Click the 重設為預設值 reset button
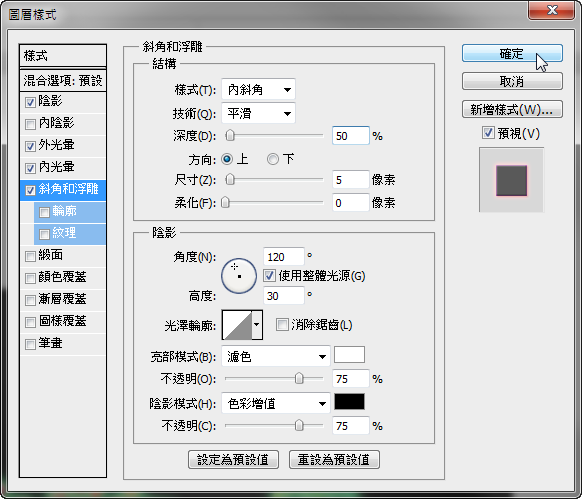Screen dimensions: 582x499 click(x=334, y=460)
